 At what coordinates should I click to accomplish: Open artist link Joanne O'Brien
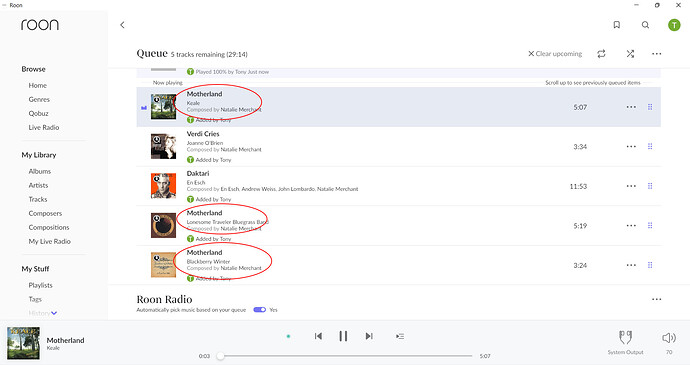(205, 143)
